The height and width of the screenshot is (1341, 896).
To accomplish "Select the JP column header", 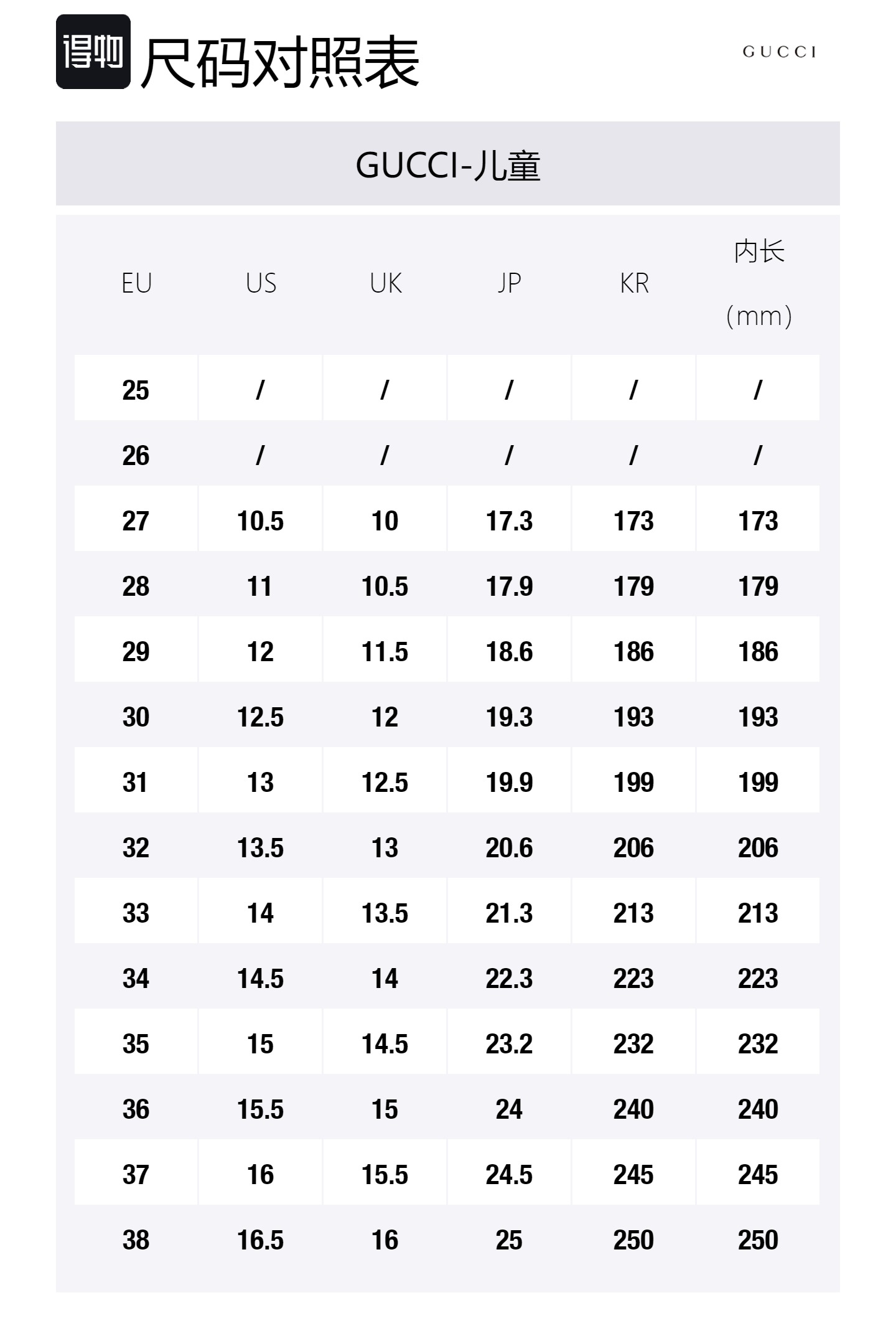I will pyautogui.click(x=509, y=284).
